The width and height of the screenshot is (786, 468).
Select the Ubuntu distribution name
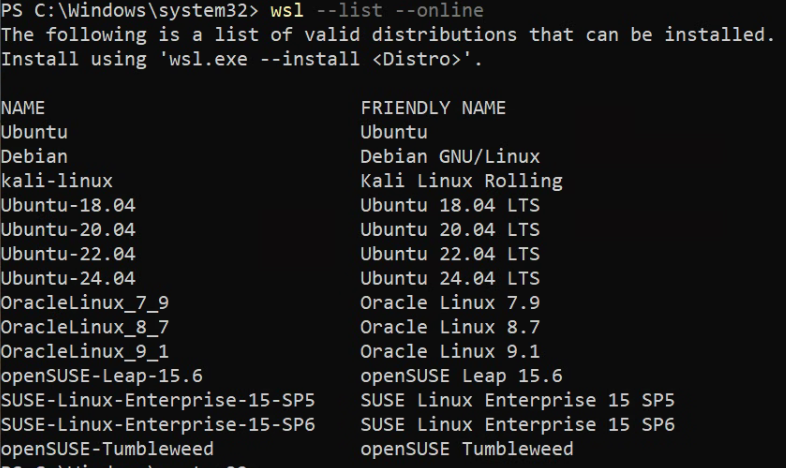(x=34, y=132)
